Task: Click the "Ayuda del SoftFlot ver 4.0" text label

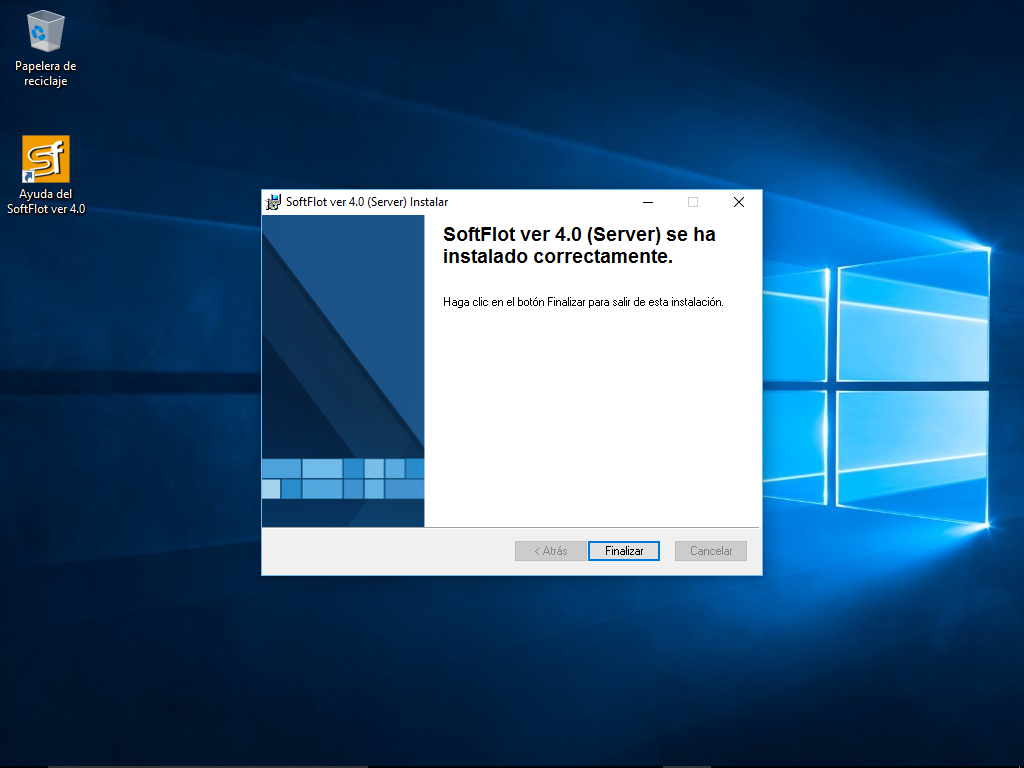Action: point(46,201)
